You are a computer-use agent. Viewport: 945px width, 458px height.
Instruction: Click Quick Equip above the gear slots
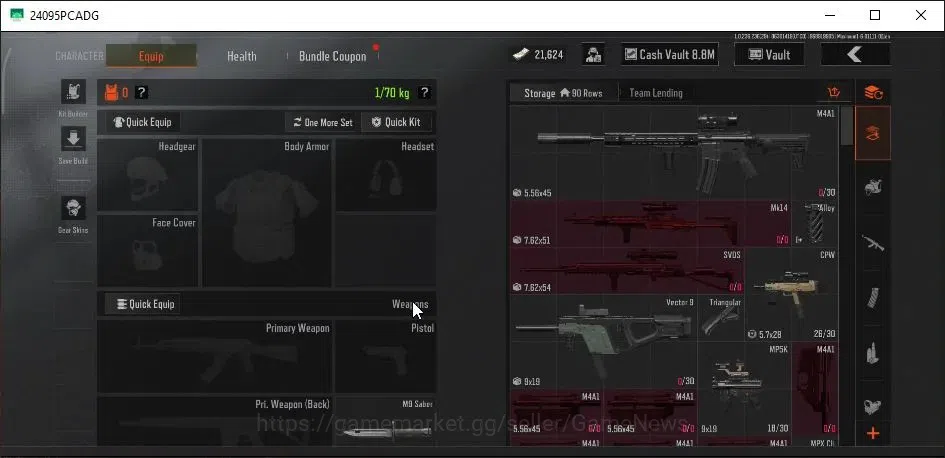pos(143,122)
